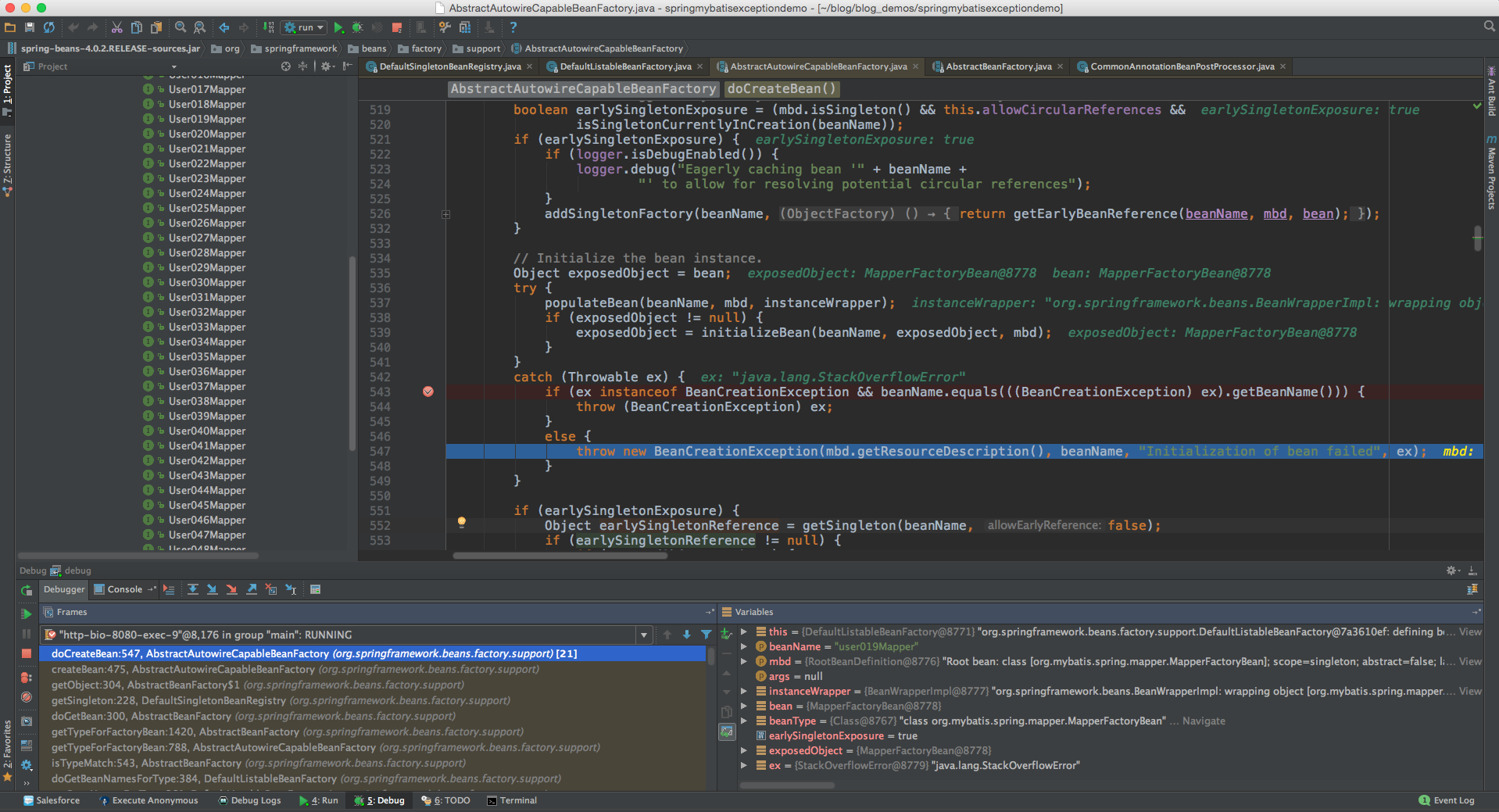Click the Cut scissors icon in toolbar
1499x812 pixels.
[x=116, y=27]
